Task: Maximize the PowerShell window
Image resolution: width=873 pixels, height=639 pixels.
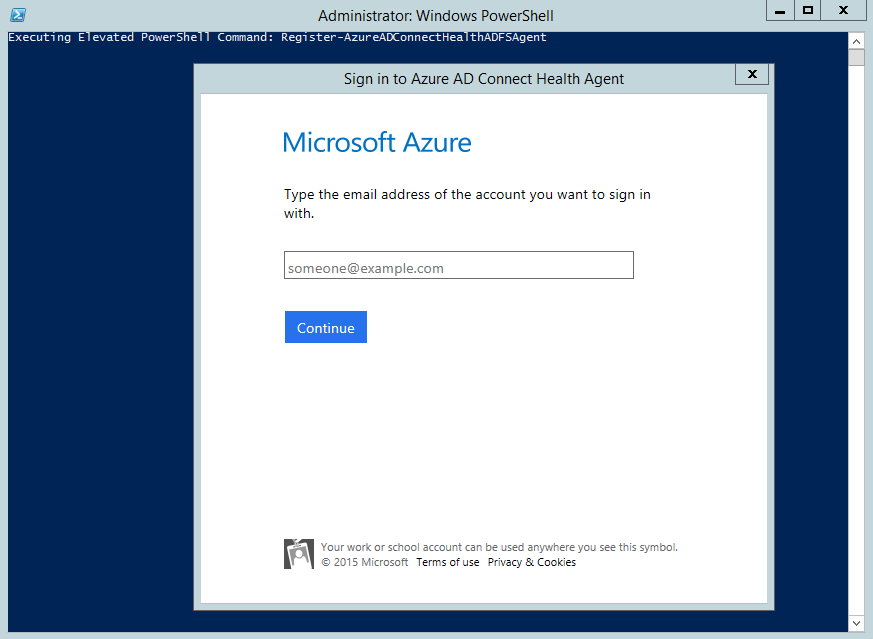Action: point(807,11)
